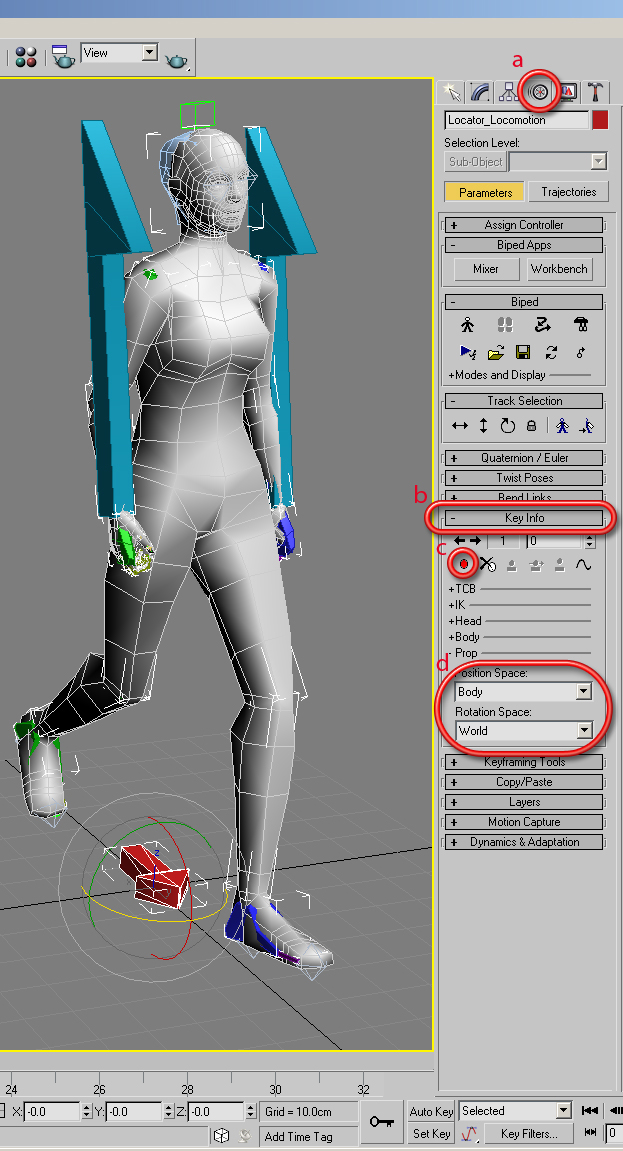Click the Trajectories curve icon in Key Info

pos(583,564)
